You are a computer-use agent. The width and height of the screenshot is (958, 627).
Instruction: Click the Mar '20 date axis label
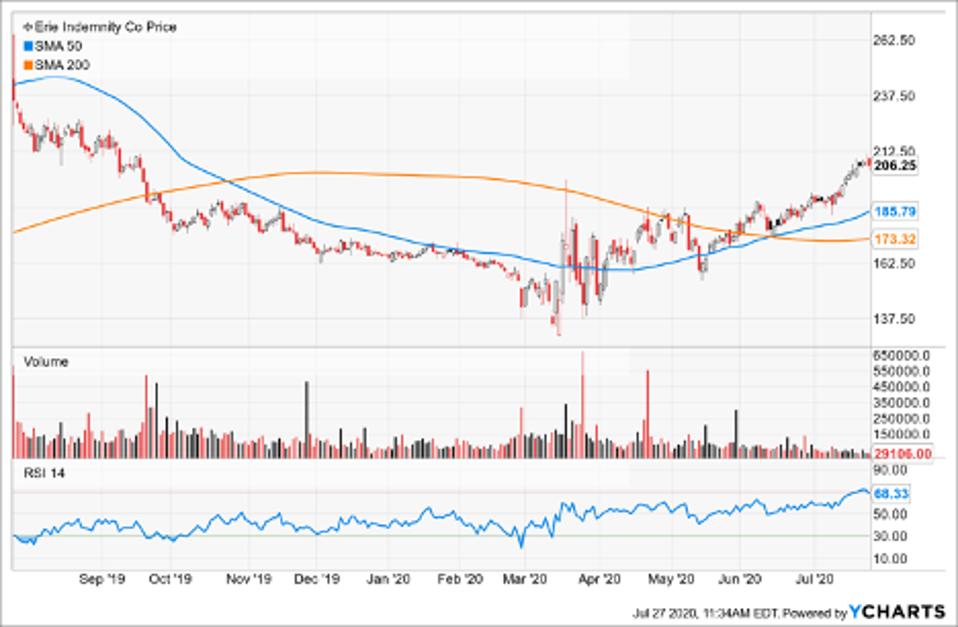525,579
